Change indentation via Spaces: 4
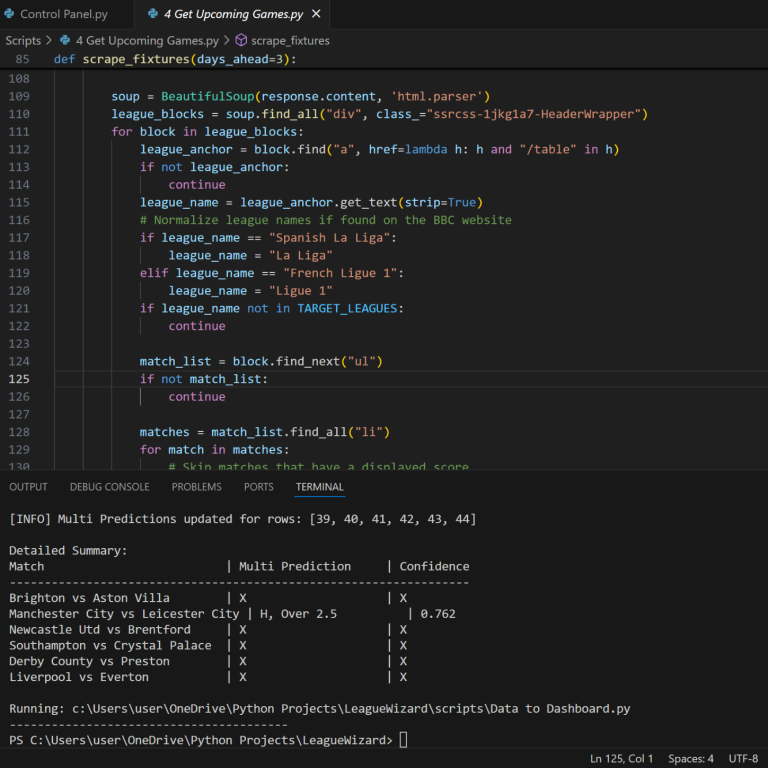This screenshot has width=768, height=768. [691, 758]
